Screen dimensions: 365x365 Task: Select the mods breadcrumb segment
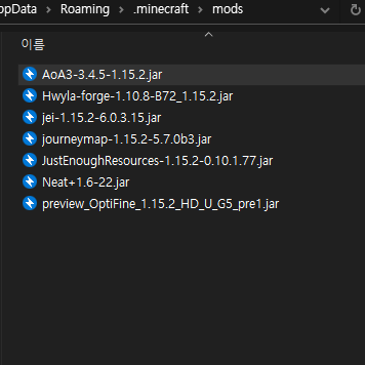click(228, 9)
